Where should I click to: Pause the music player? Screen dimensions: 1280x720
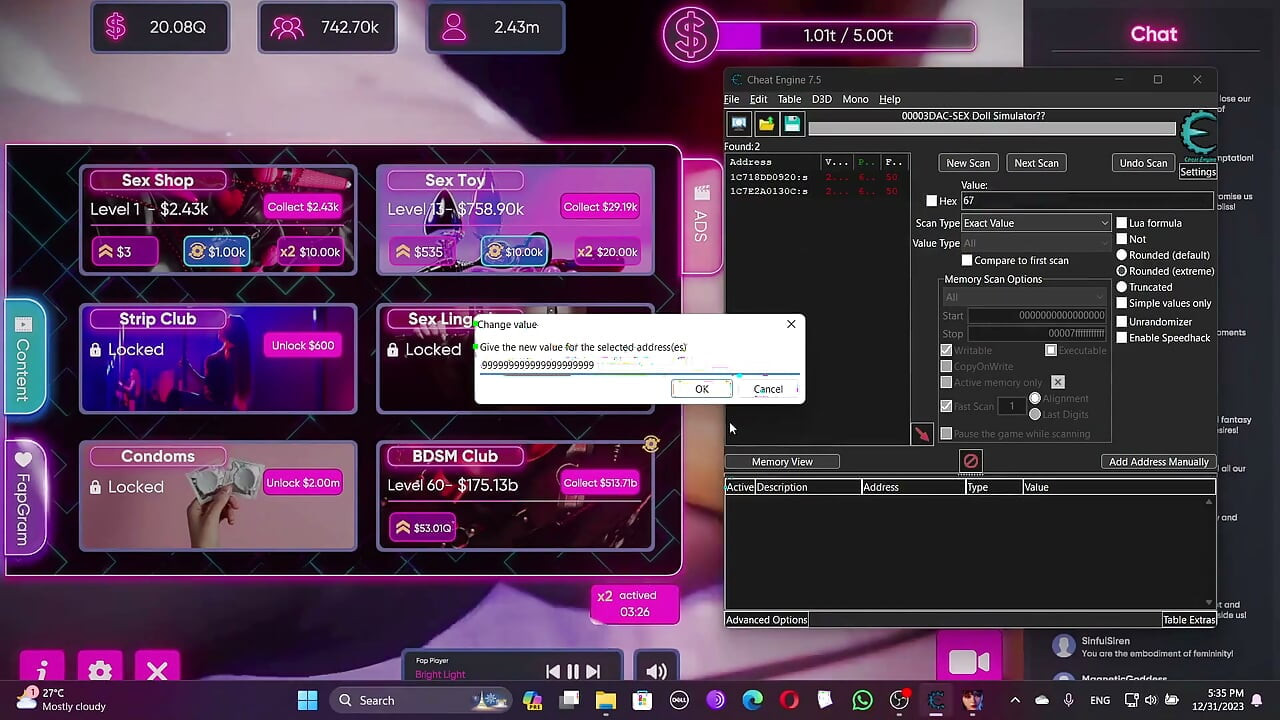point(573,672)
